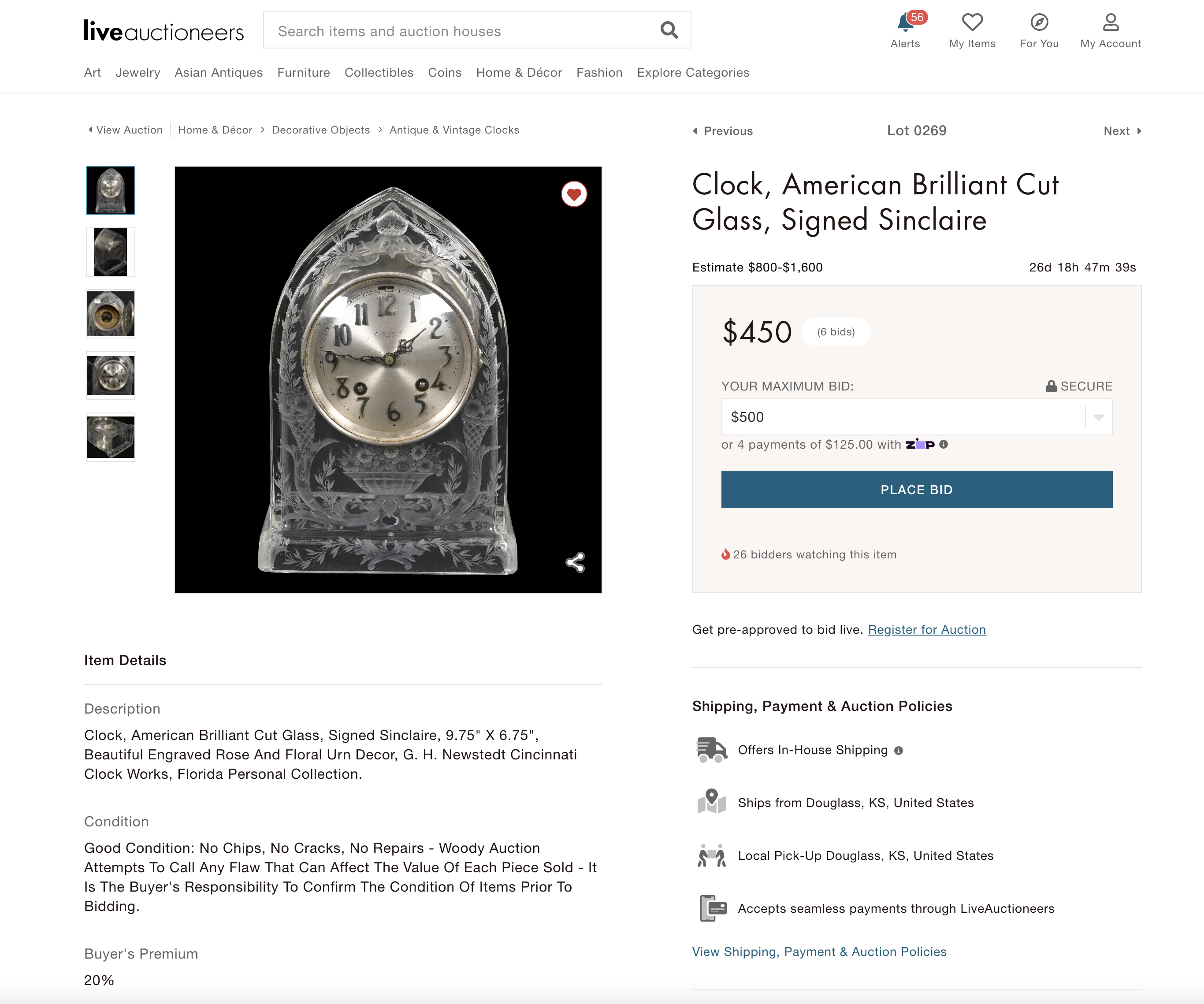1204x1004 pixels.
Task: Open Explore Categories menu
Action: [x=693, y=72]
